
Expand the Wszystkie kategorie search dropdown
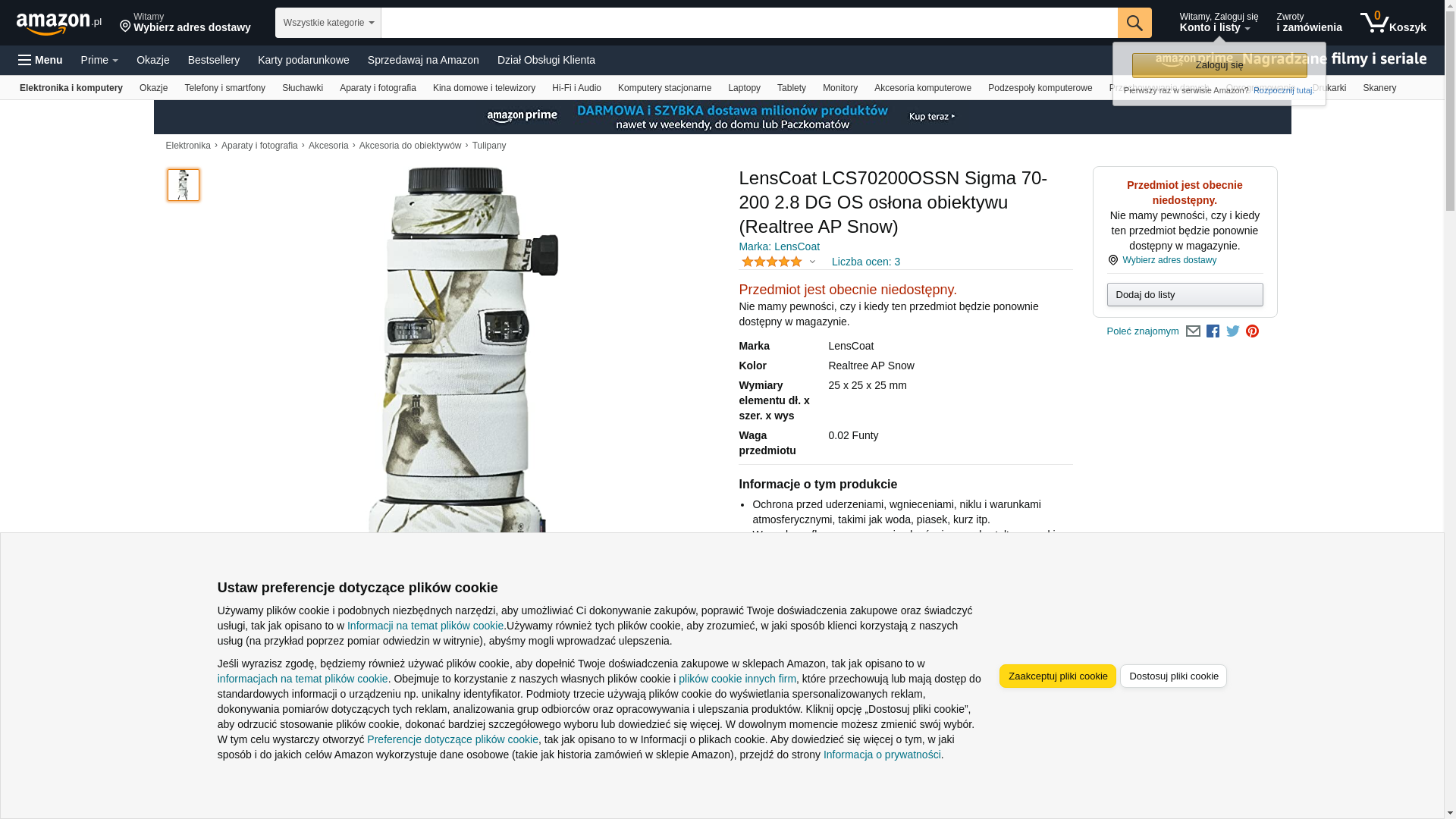328,23
